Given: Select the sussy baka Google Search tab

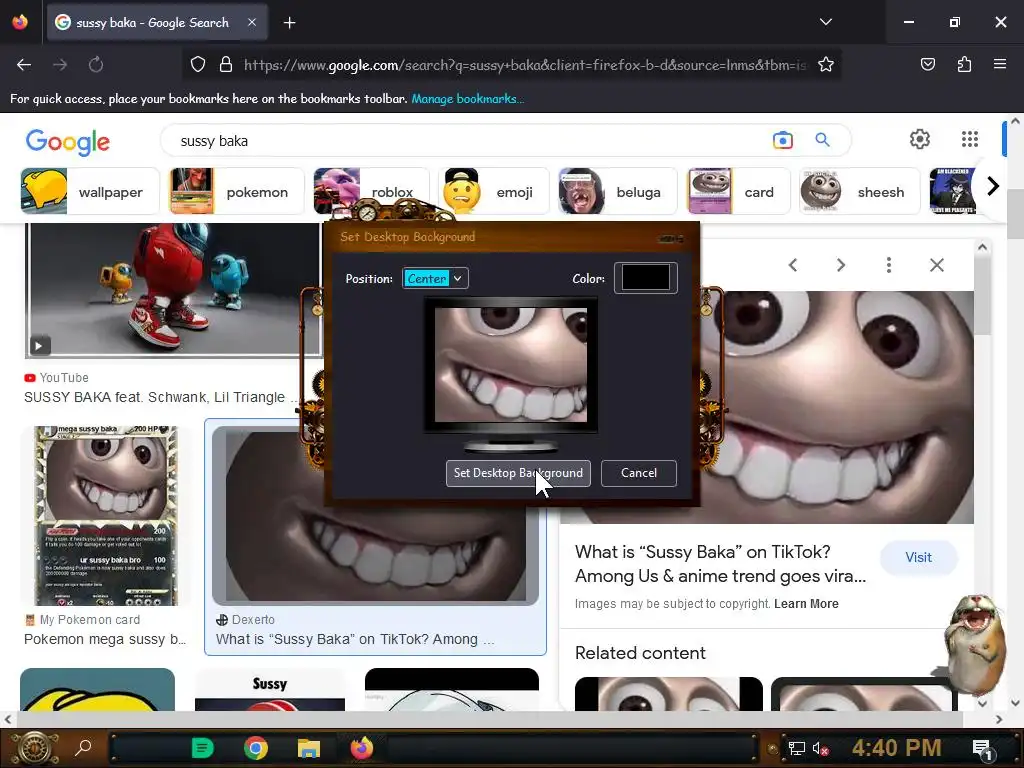Looking at the screenshot, I should click(157, 23).
